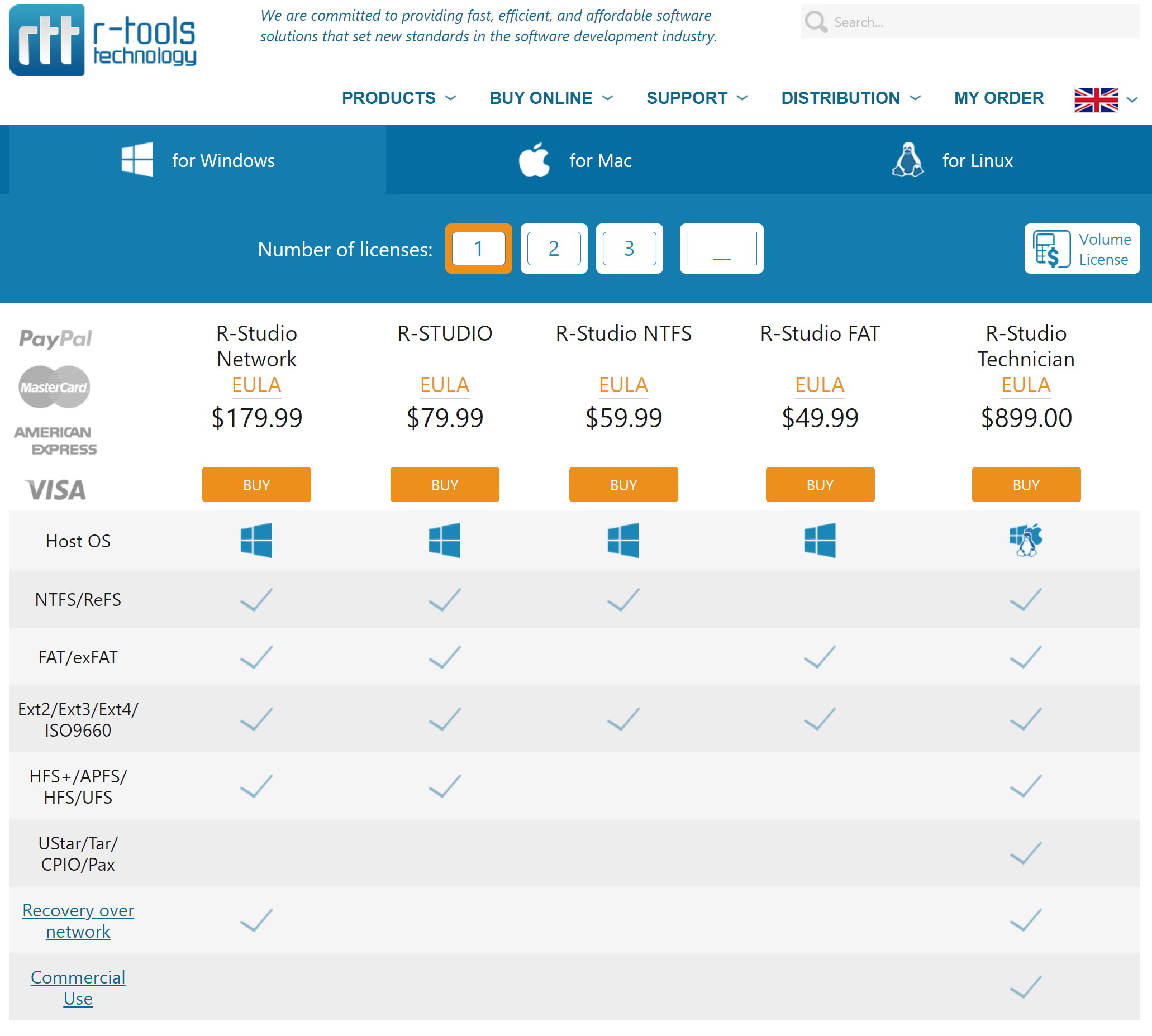Select 3 licenses option

coord(629,249)
